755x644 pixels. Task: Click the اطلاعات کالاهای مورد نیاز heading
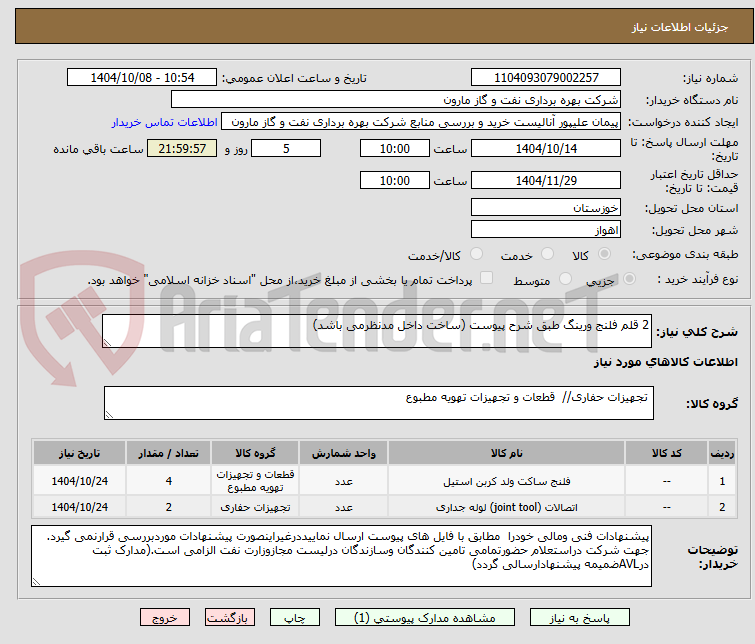(665, 362)
